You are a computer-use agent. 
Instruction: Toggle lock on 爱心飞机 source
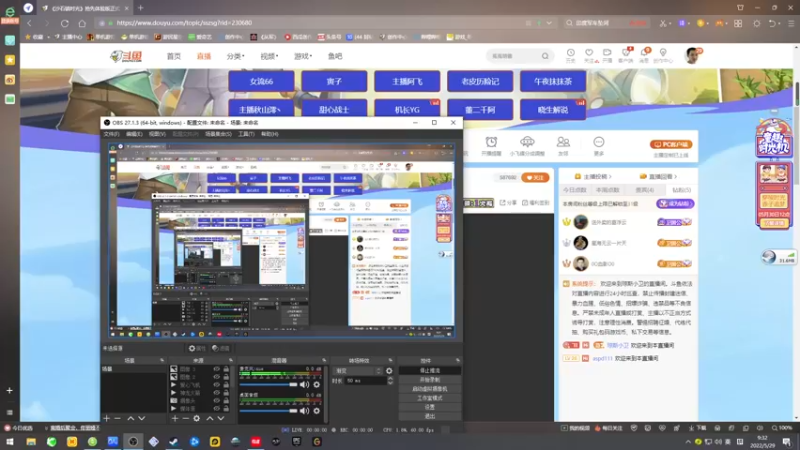point(226,385)
